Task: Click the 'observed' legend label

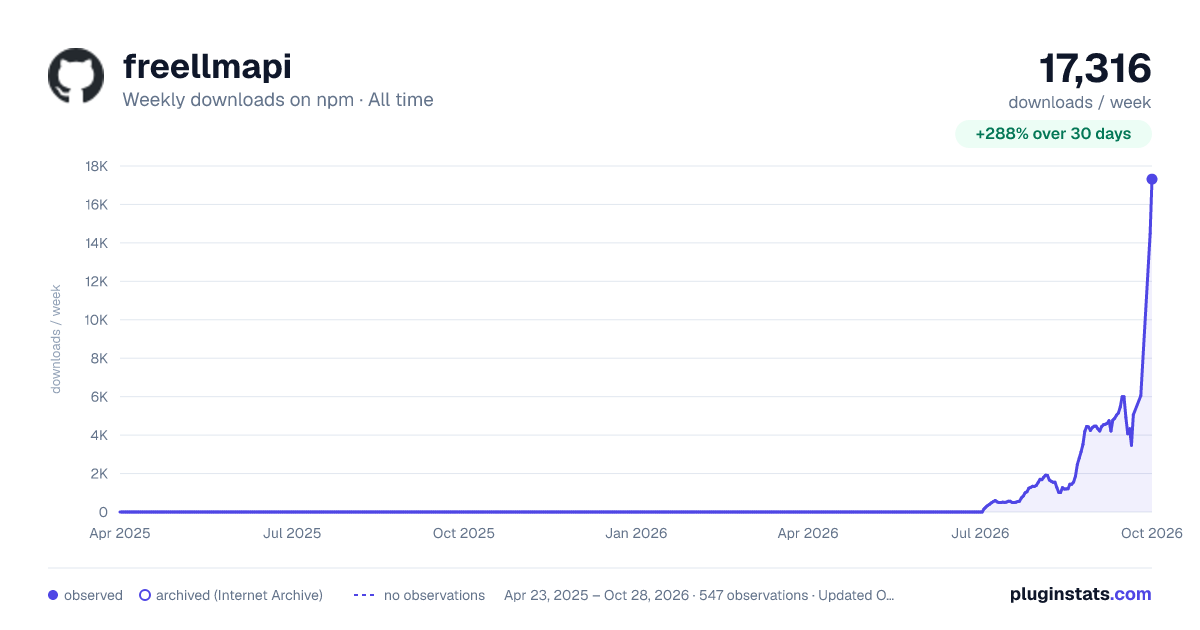Action: [x=93, y=595]
